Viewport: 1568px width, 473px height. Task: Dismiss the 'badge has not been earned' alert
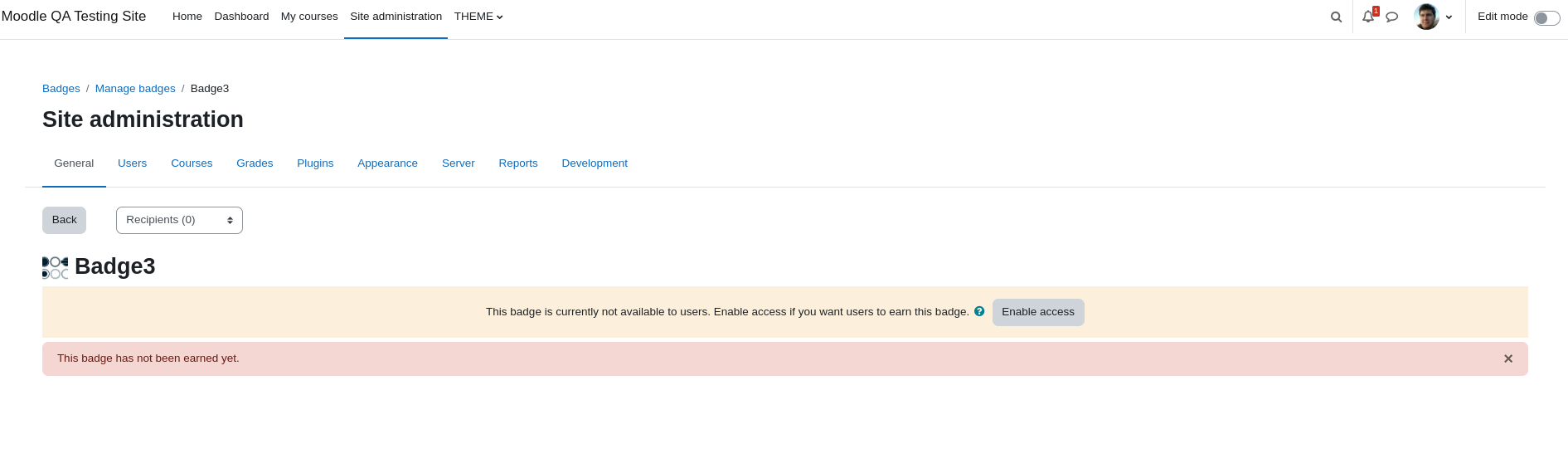coord(1508,358)
